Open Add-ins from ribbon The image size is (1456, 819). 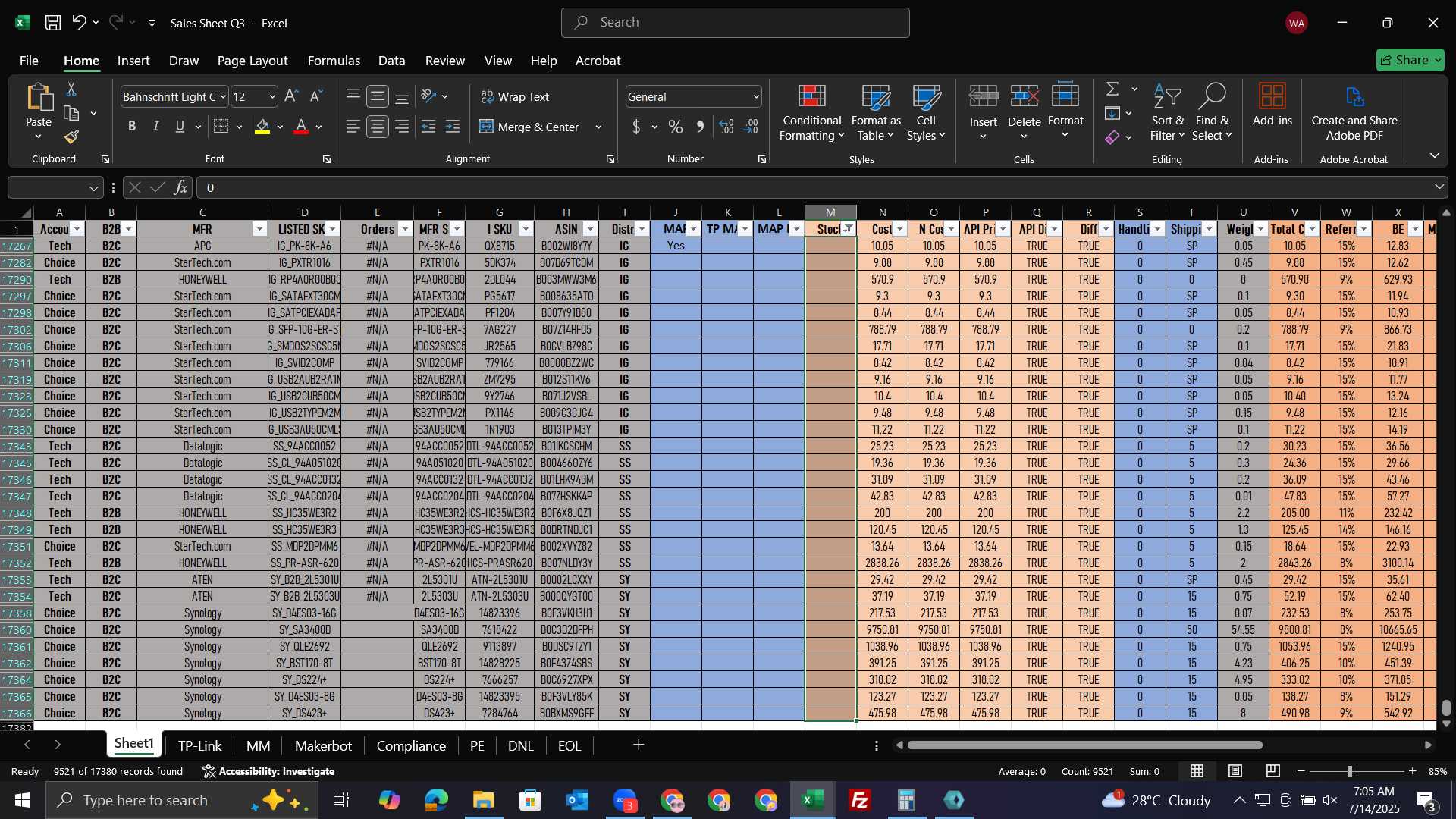(1272, 105)
